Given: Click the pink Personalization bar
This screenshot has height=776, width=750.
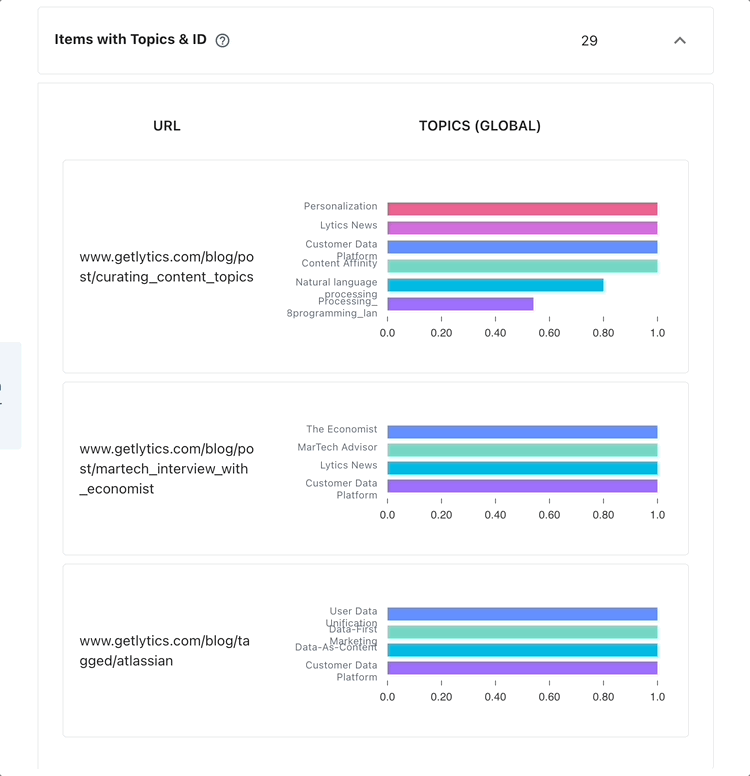Looking at the screenshot, I should coord(522,209).
